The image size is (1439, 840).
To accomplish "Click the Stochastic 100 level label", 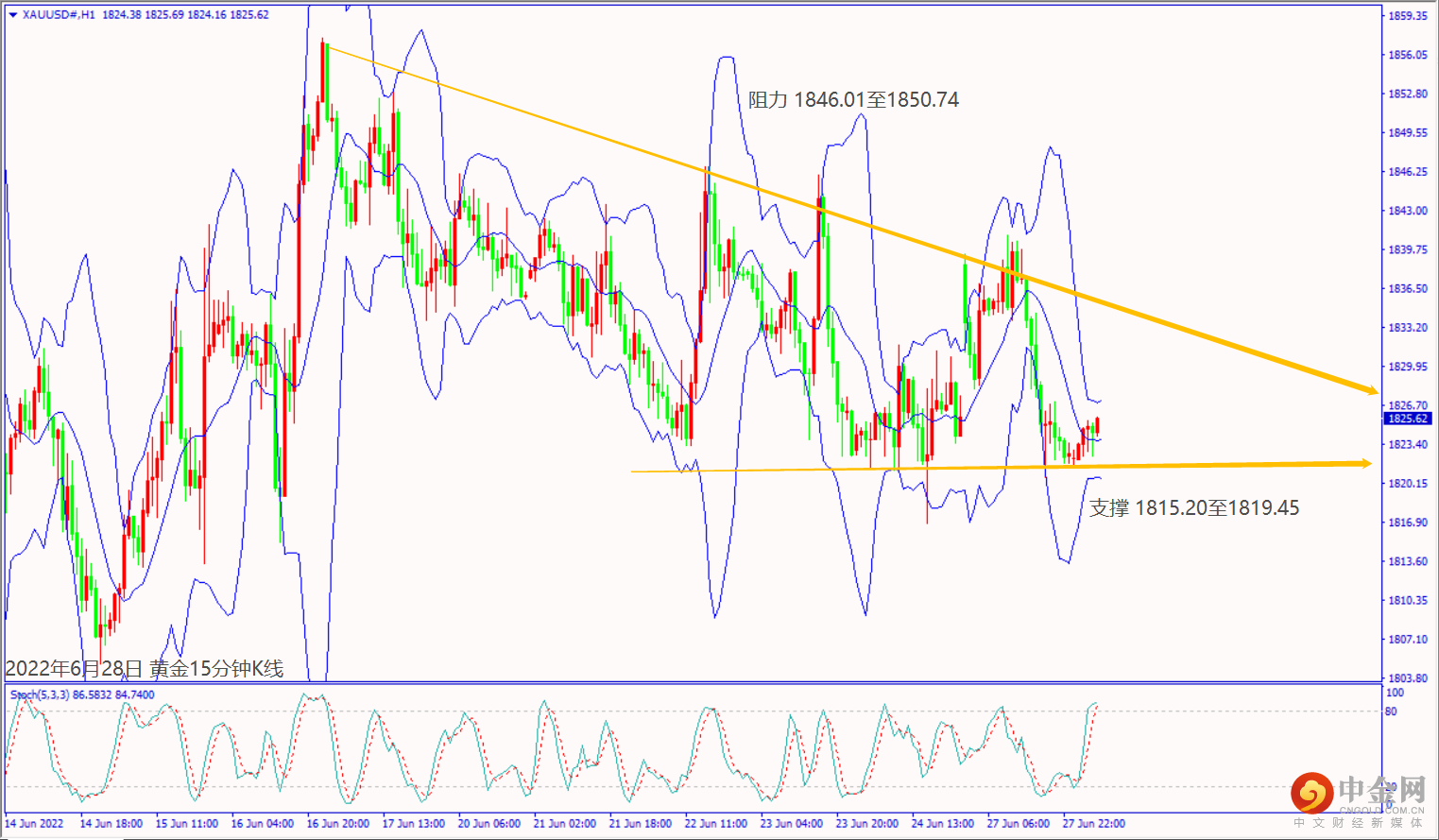I will coord(1396,693).
